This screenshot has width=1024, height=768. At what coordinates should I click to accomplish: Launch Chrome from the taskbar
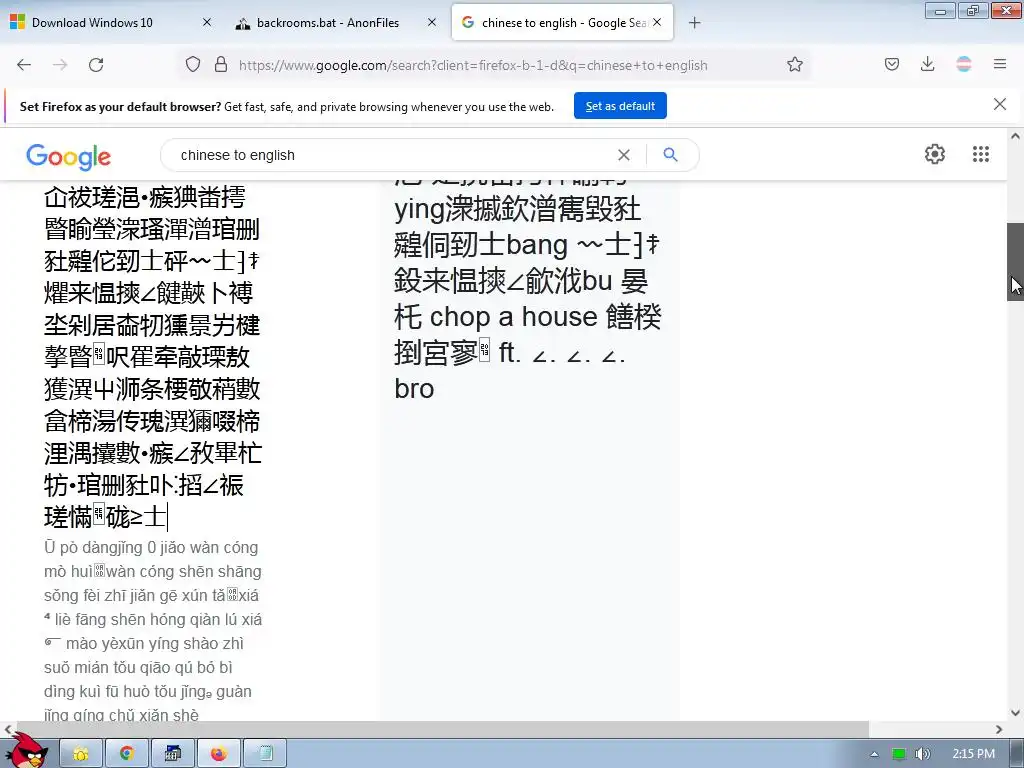[127, 754]
